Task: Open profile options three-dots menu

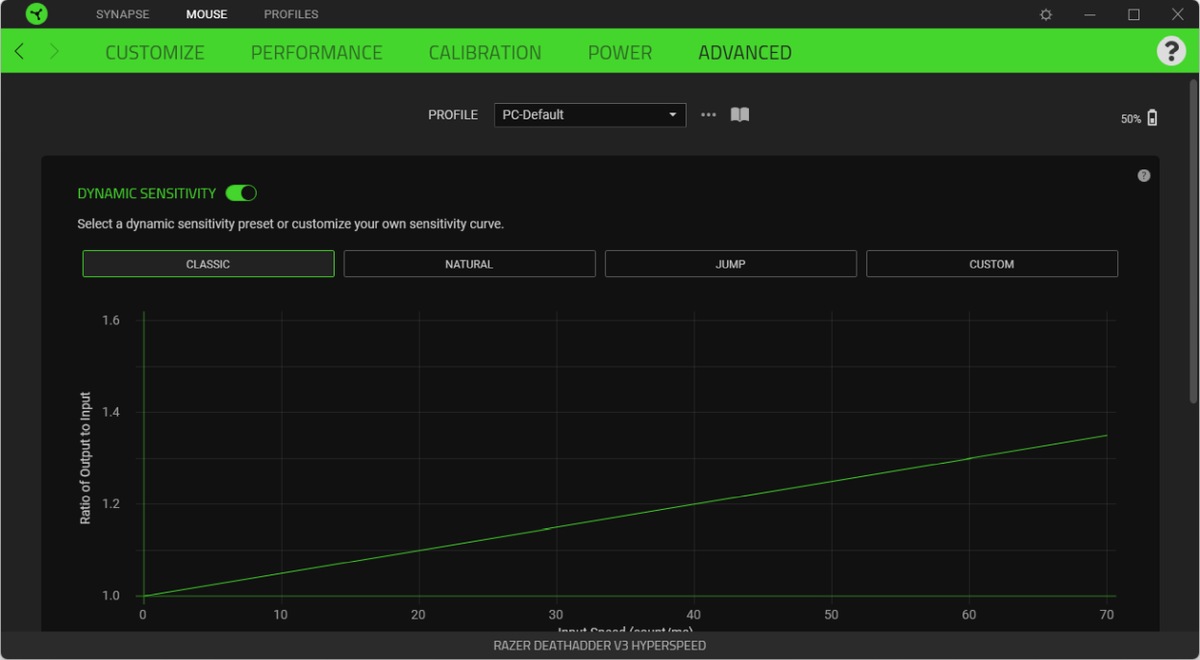Action: [x=709, y=115]
